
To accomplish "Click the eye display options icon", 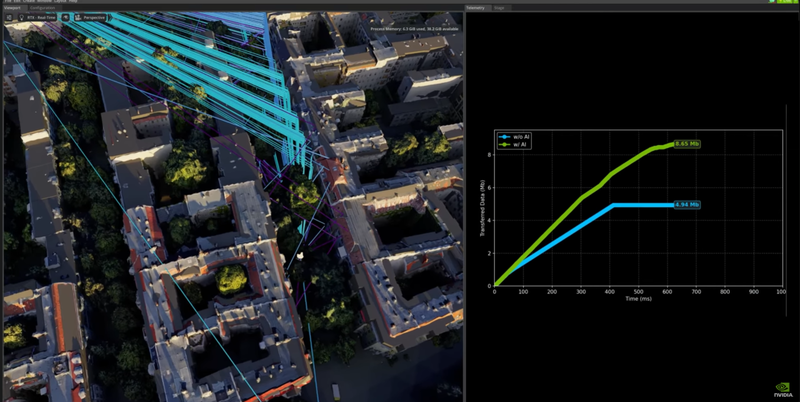I will [66, 18].
